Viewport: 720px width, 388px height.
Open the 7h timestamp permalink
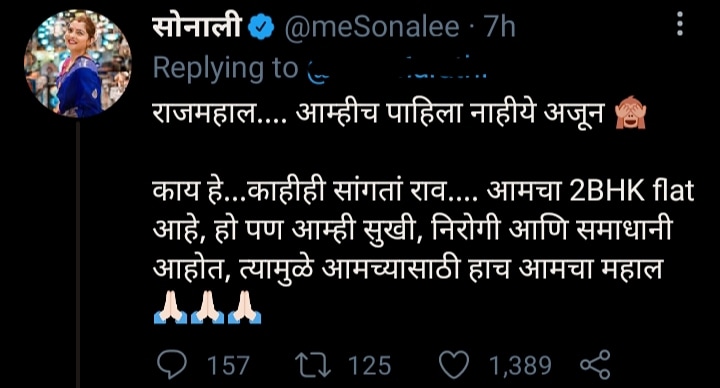click(500, 28)
